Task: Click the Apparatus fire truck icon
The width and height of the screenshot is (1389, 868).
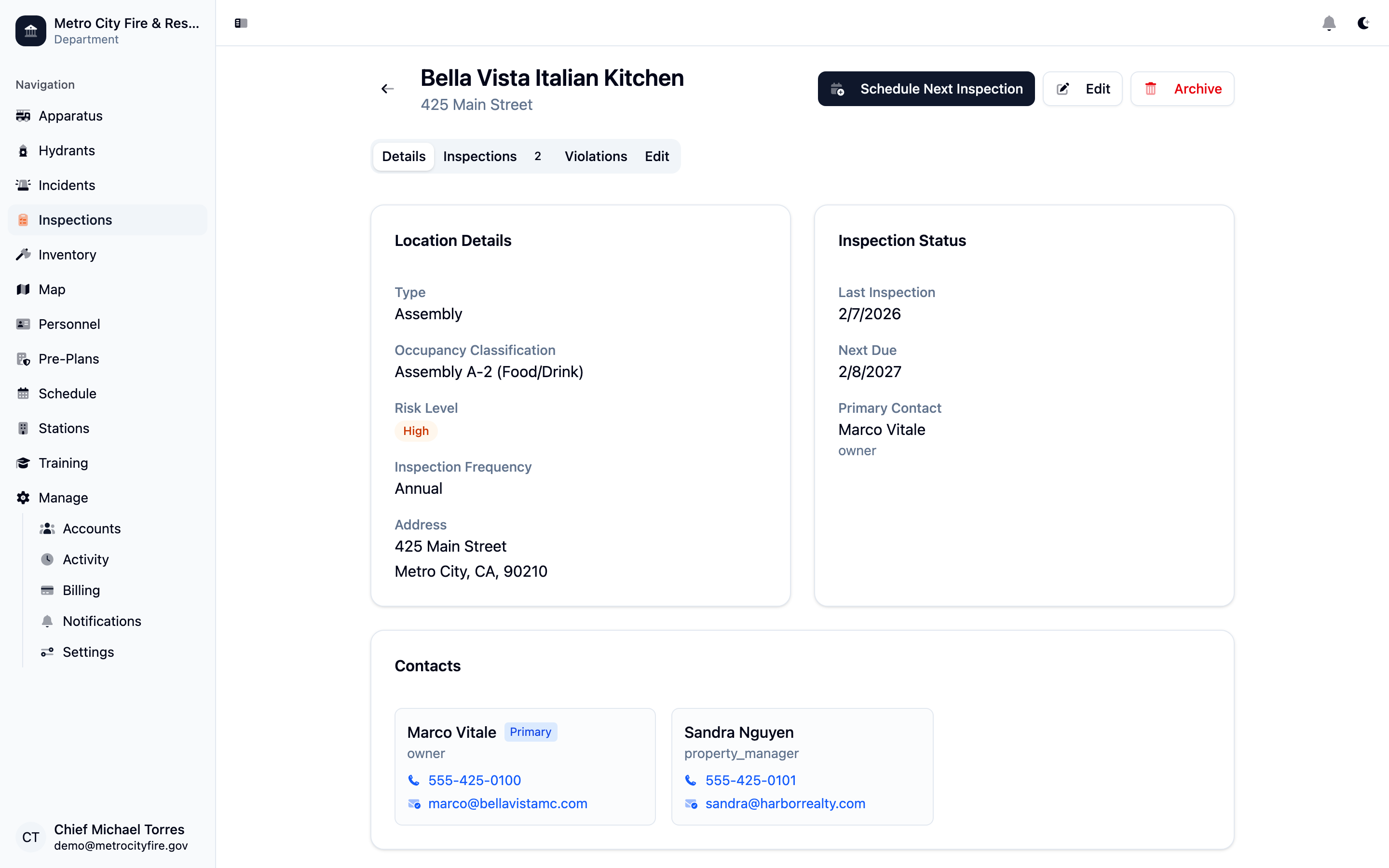Action: 23,116
